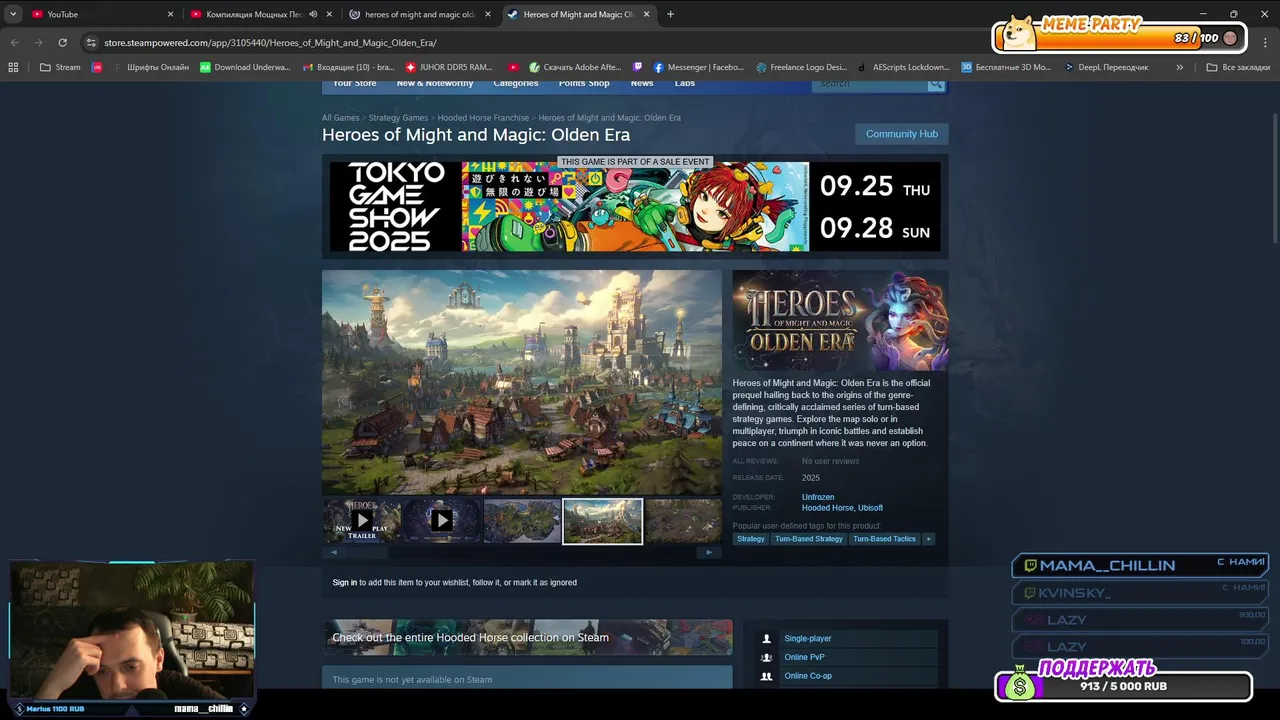Select the highlighted castle screenshot thumbnail
Screen dimensions: 1280x720
pyautogui.click(x=603, y=521)
